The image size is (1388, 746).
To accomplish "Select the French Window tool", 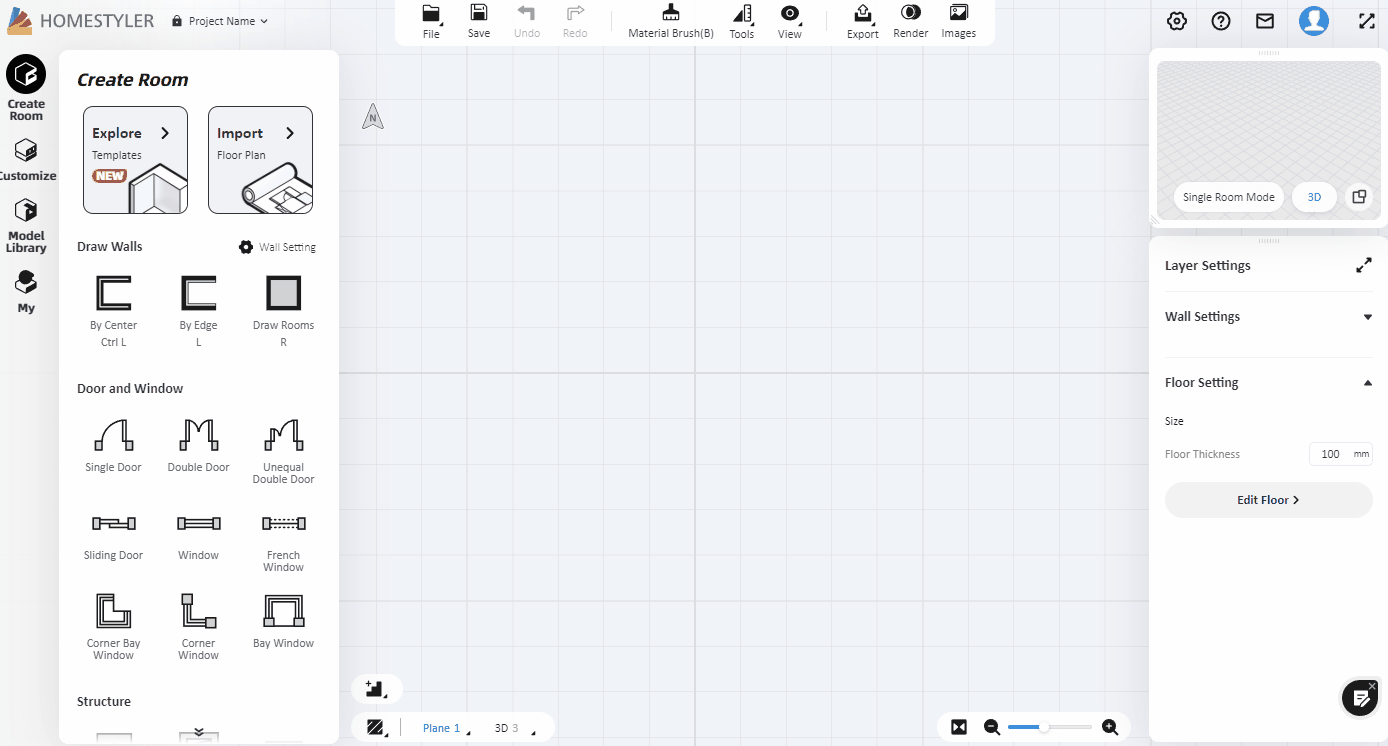I will pos(283,530).
